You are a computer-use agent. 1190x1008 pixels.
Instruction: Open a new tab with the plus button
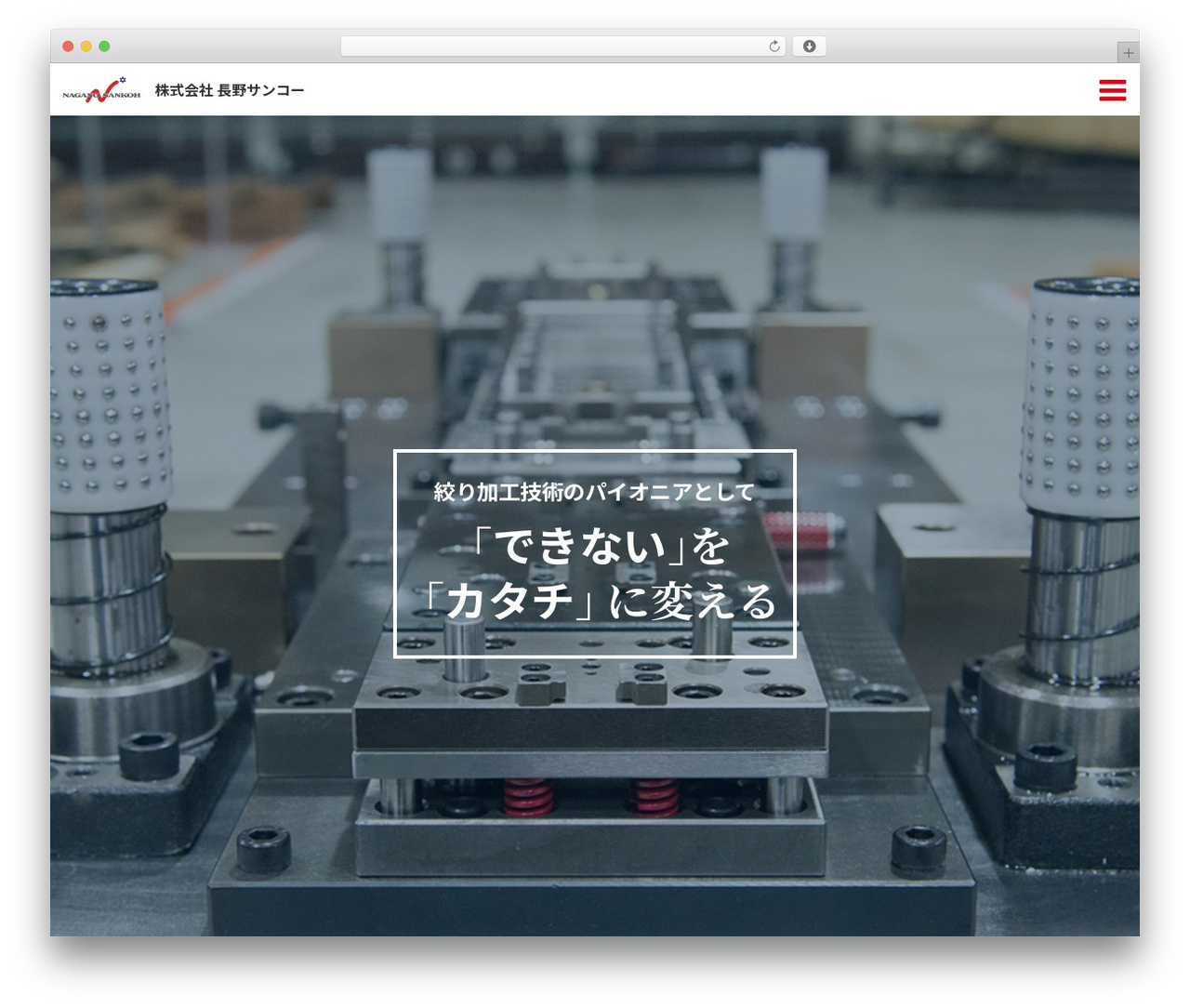(x=1128, y=53)
